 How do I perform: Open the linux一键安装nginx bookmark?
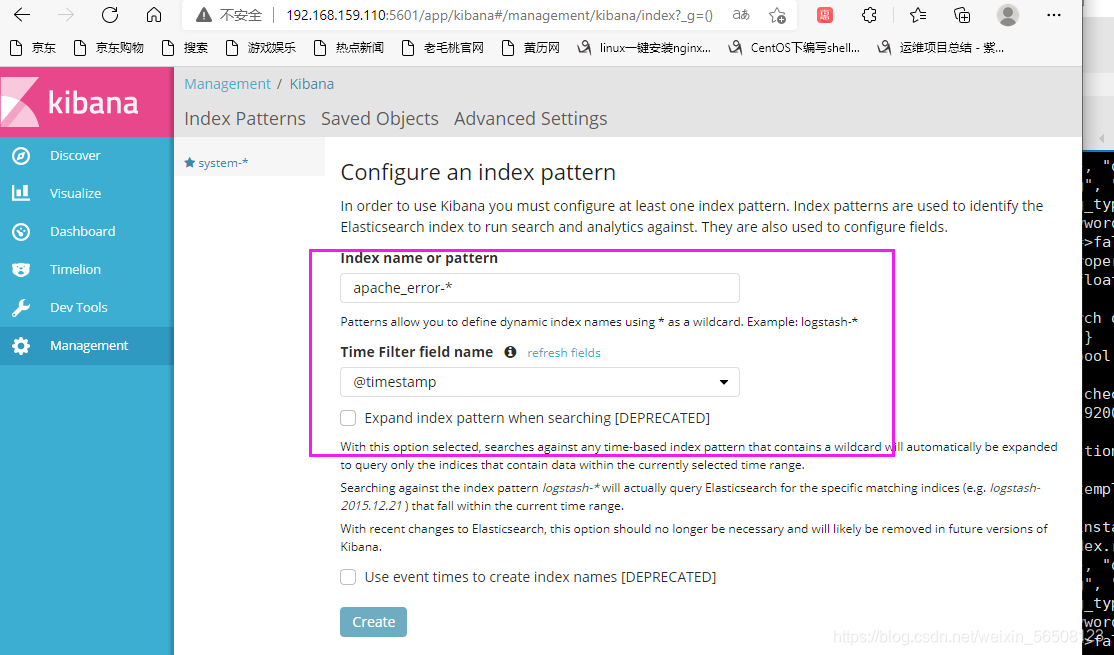coord(644,48)
